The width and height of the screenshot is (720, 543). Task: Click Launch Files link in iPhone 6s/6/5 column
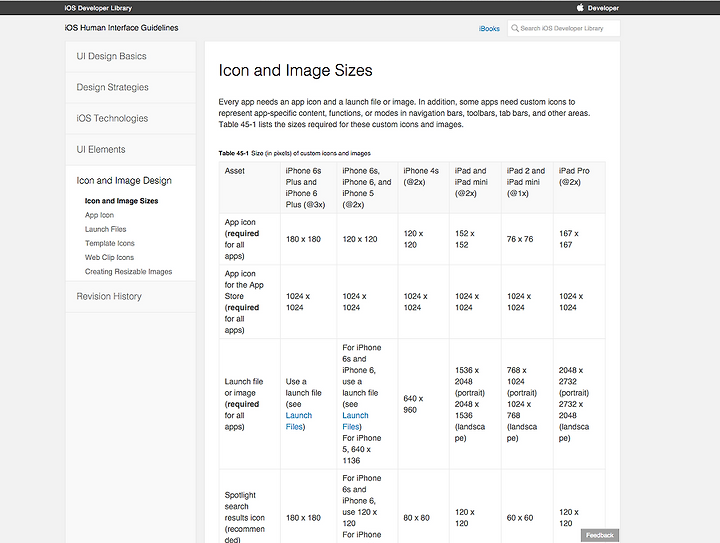coord(355,421)
